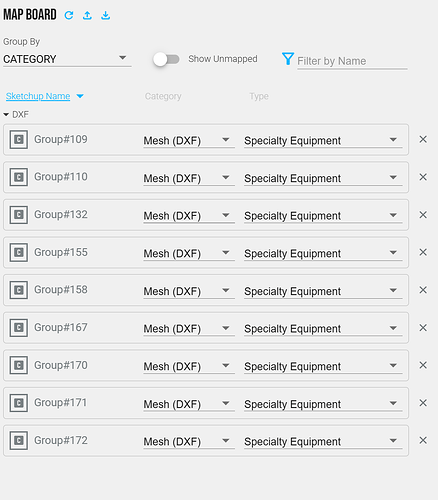438x500 pixels.
Task: Click the Filter by Name input field
Action: click(352, 61)
